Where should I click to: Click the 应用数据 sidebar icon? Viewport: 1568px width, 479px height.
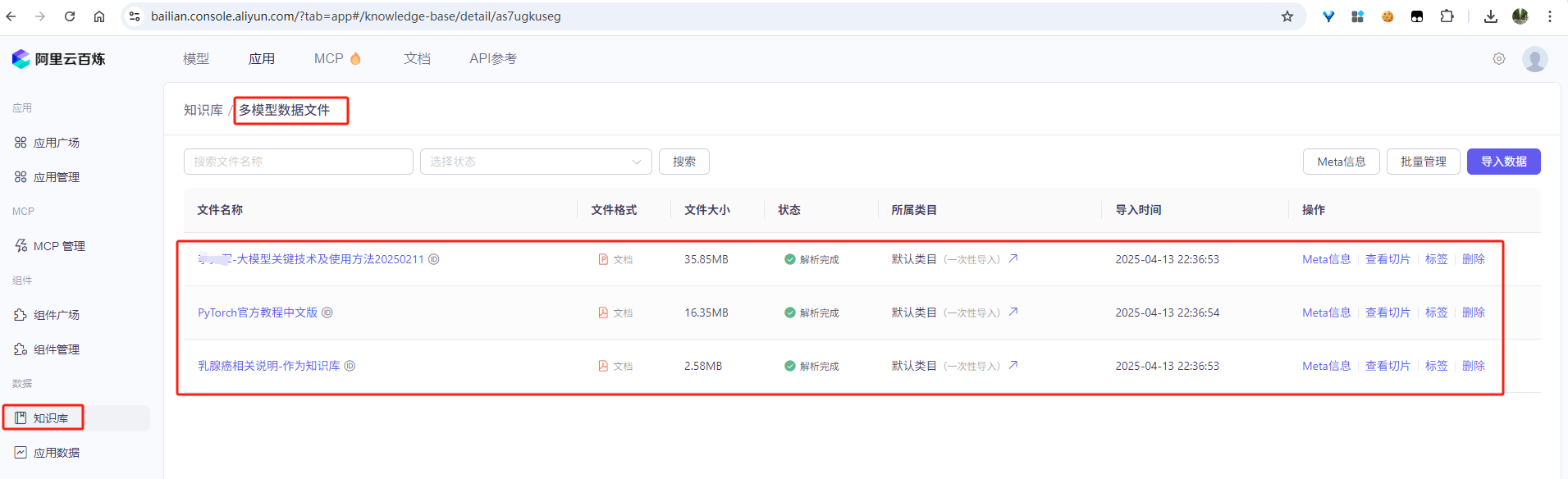[x=21, y=453]
